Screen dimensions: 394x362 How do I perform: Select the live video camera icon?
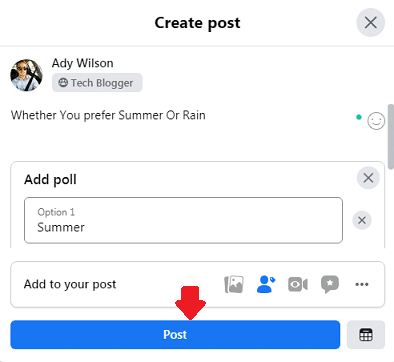pos(298,284)
